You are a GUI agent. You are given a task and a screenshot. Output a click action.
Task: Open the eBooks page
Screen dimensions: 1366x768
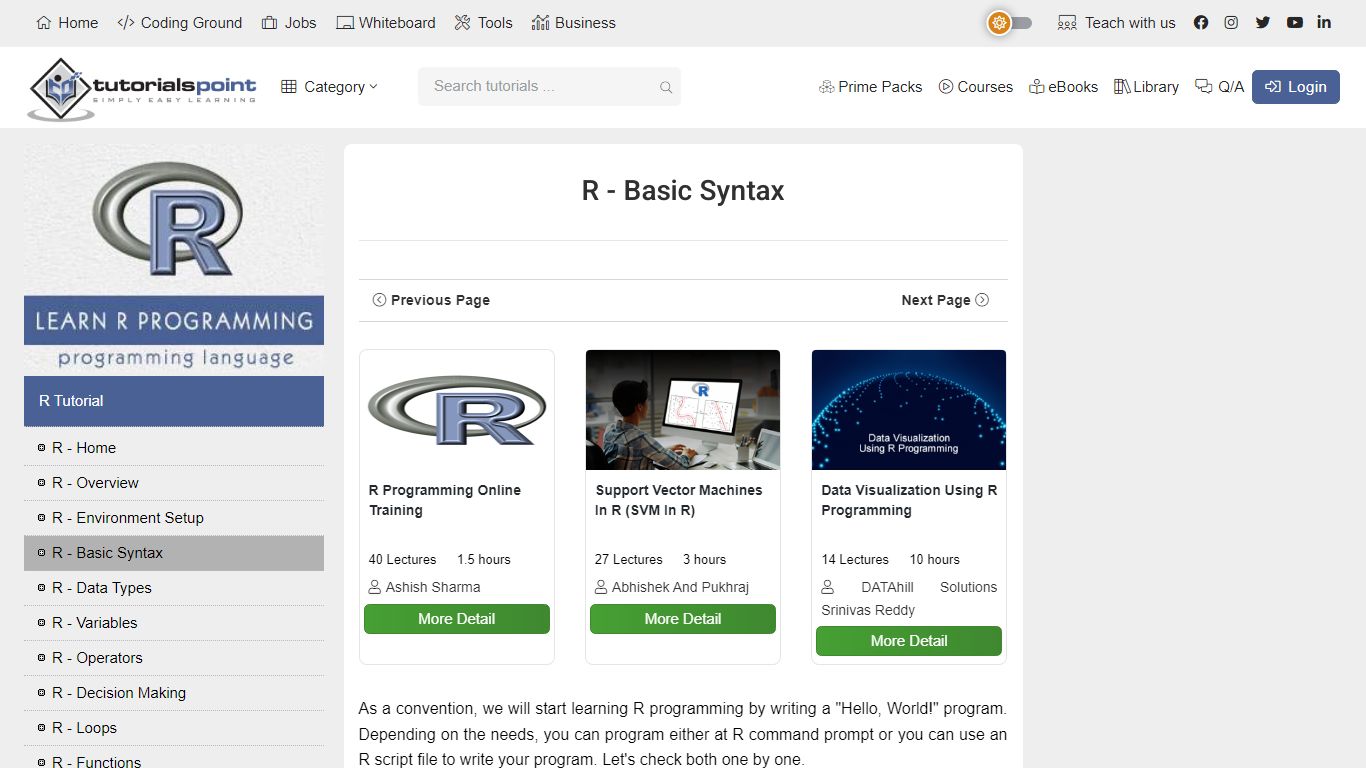click(1063, 87)
